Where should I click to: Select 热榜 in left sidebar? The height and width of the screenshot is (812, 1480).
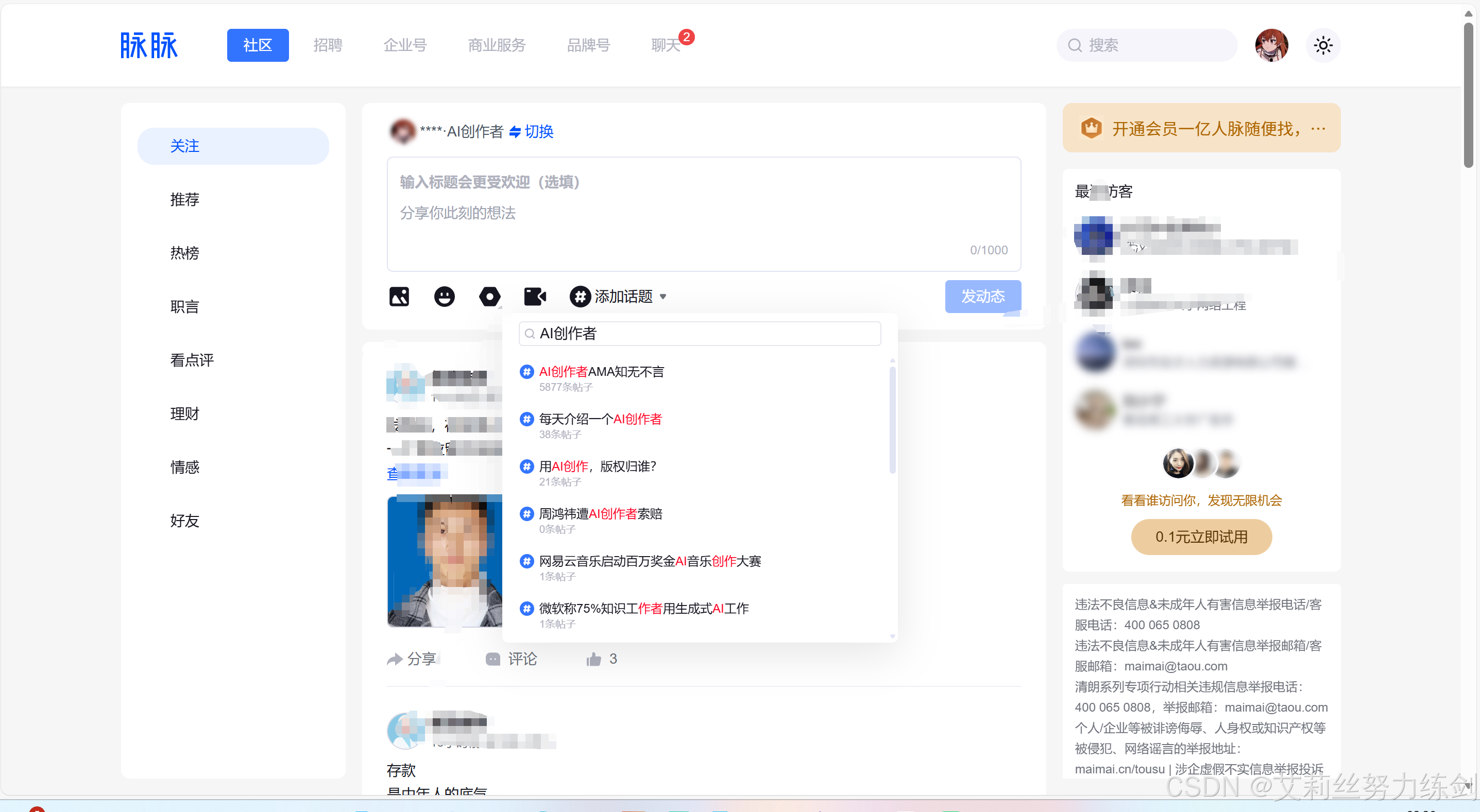pyautogui.click(x=184, y=253)
